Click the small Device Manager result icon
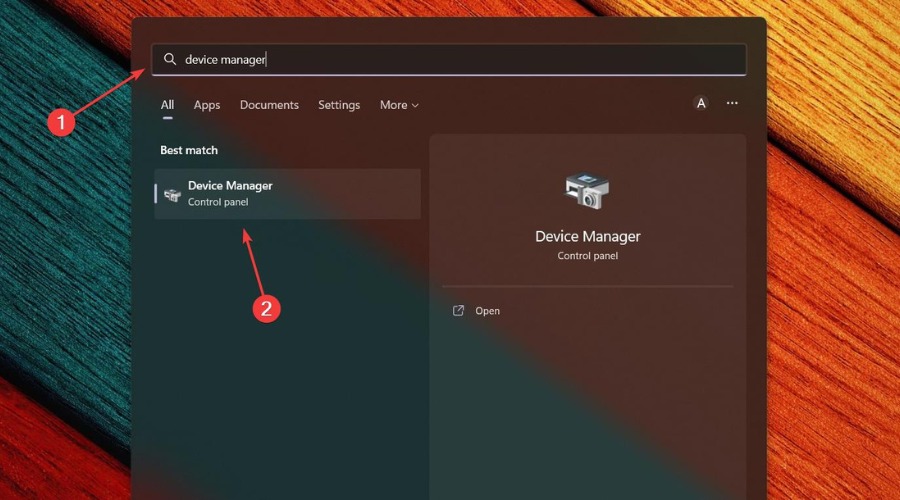This screenshot has width=900, height=500. pyautogui.click(x=172, y=195)
